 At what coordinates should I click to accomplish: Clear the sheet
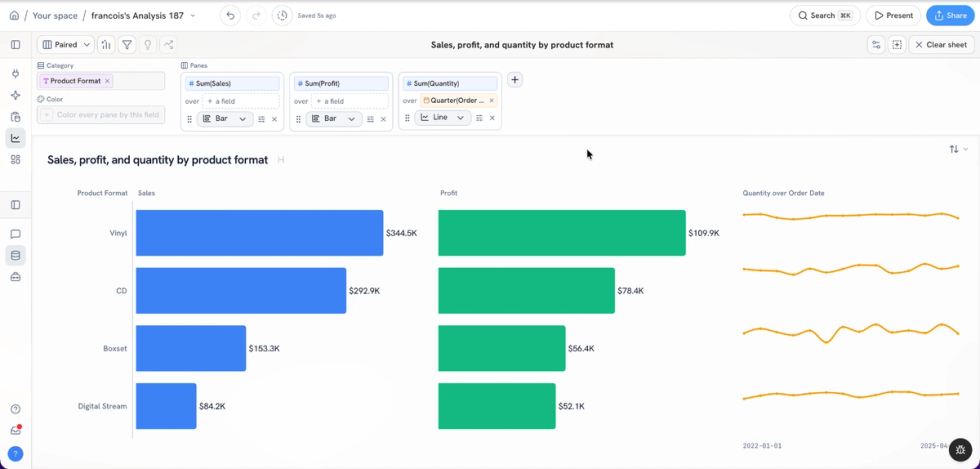coord(941,45)
